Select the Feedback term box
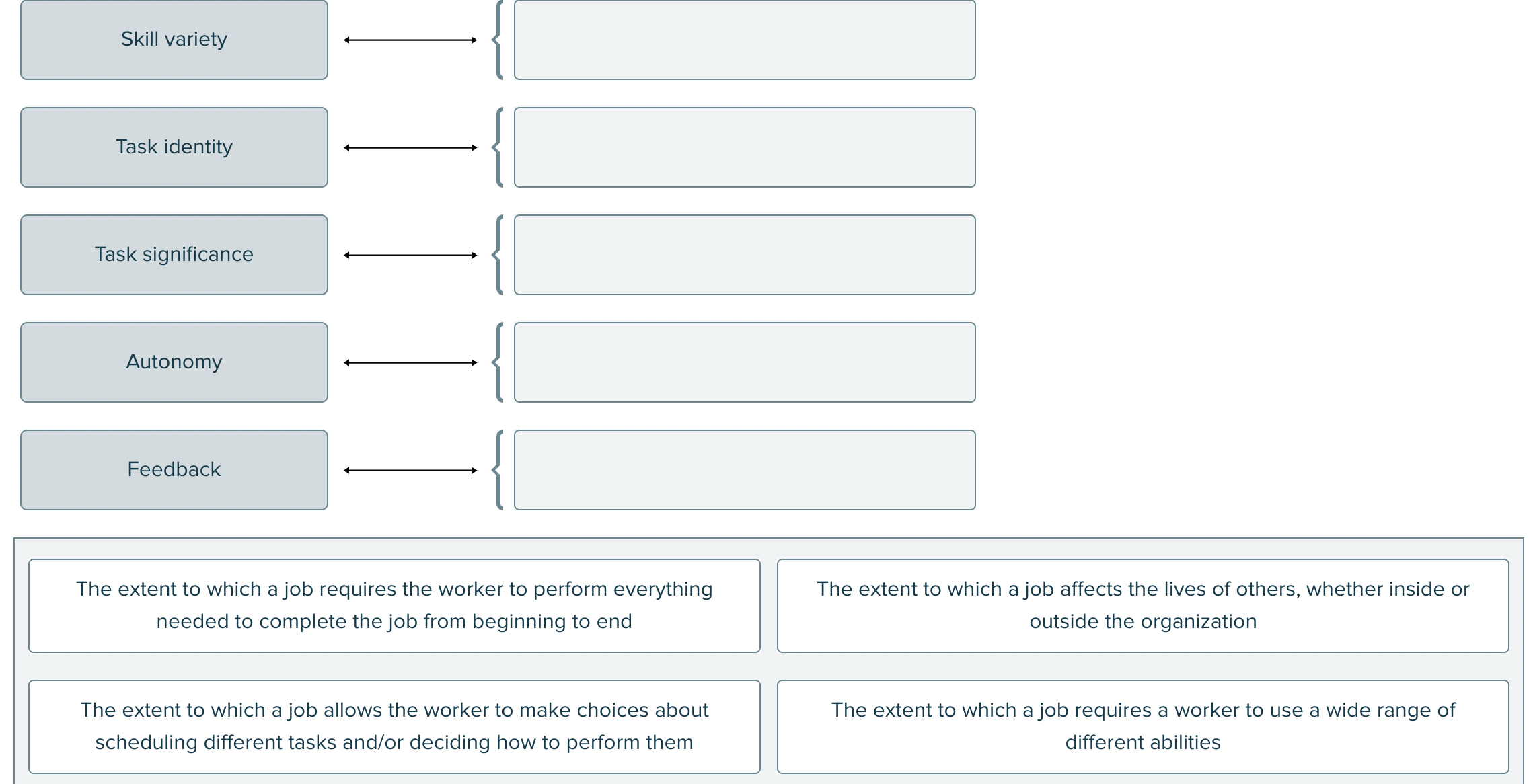 tap(174, 469)
